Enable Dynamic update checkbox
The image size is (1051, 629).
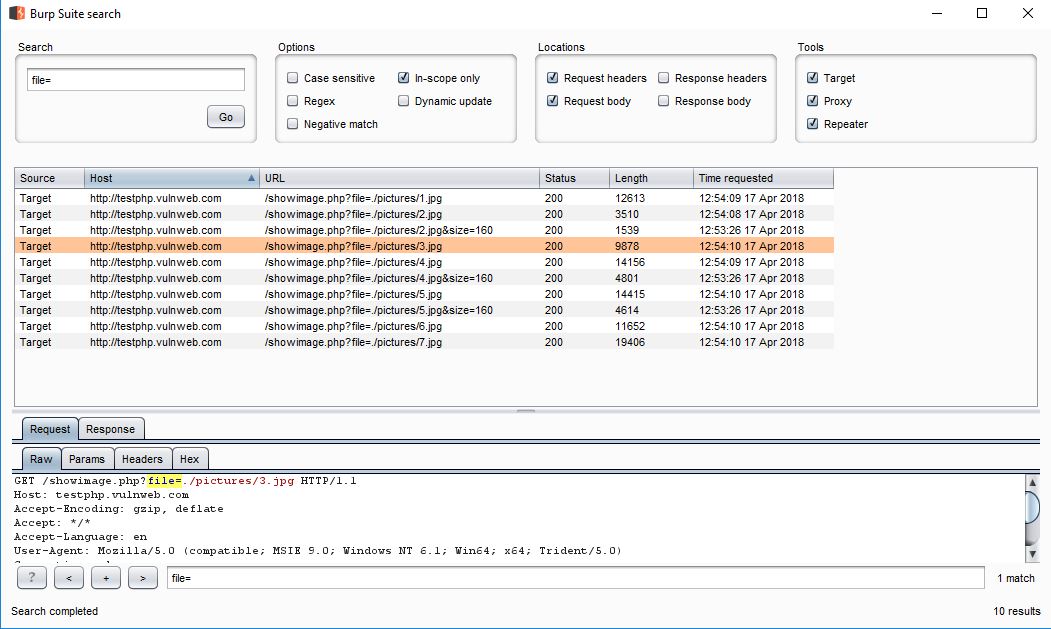tap(404, 101)
